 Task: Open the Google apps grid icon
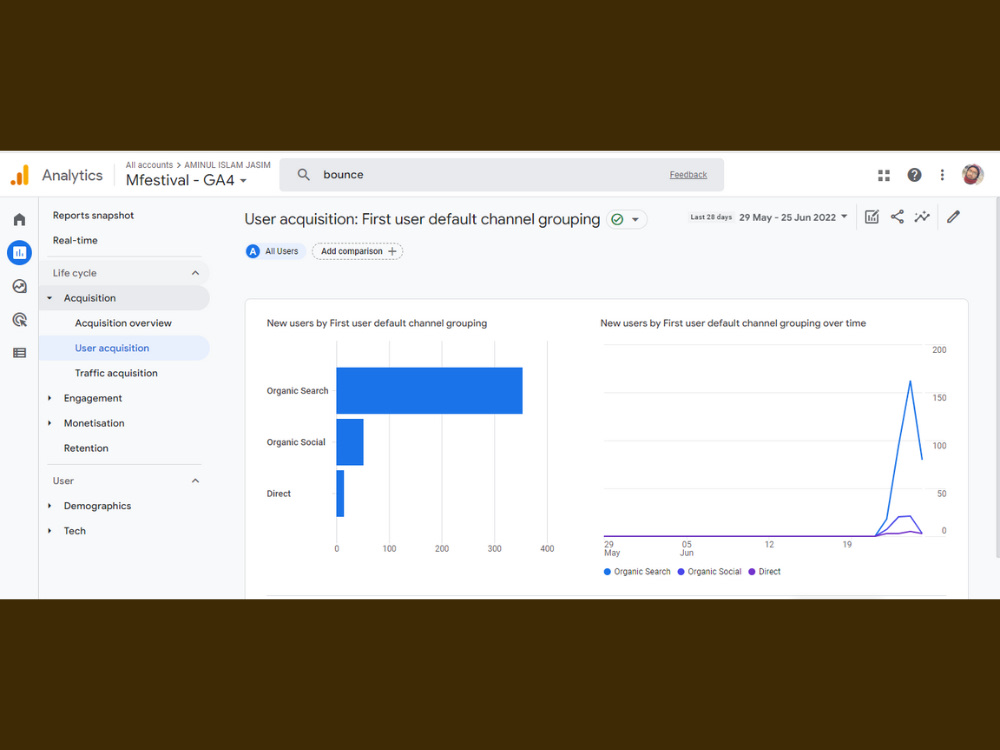pos(884,175)
